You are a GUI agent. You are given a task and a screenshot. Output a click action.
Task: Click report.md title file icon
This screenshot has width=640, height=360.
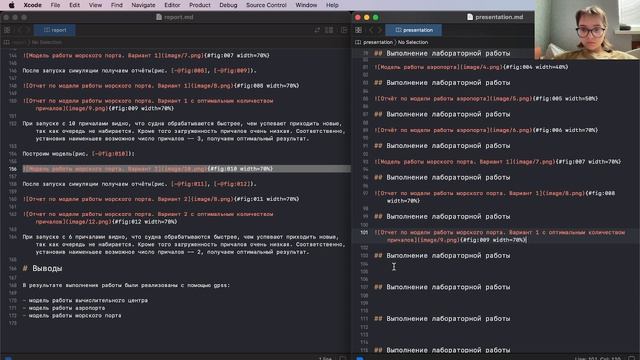click(159, 17)
